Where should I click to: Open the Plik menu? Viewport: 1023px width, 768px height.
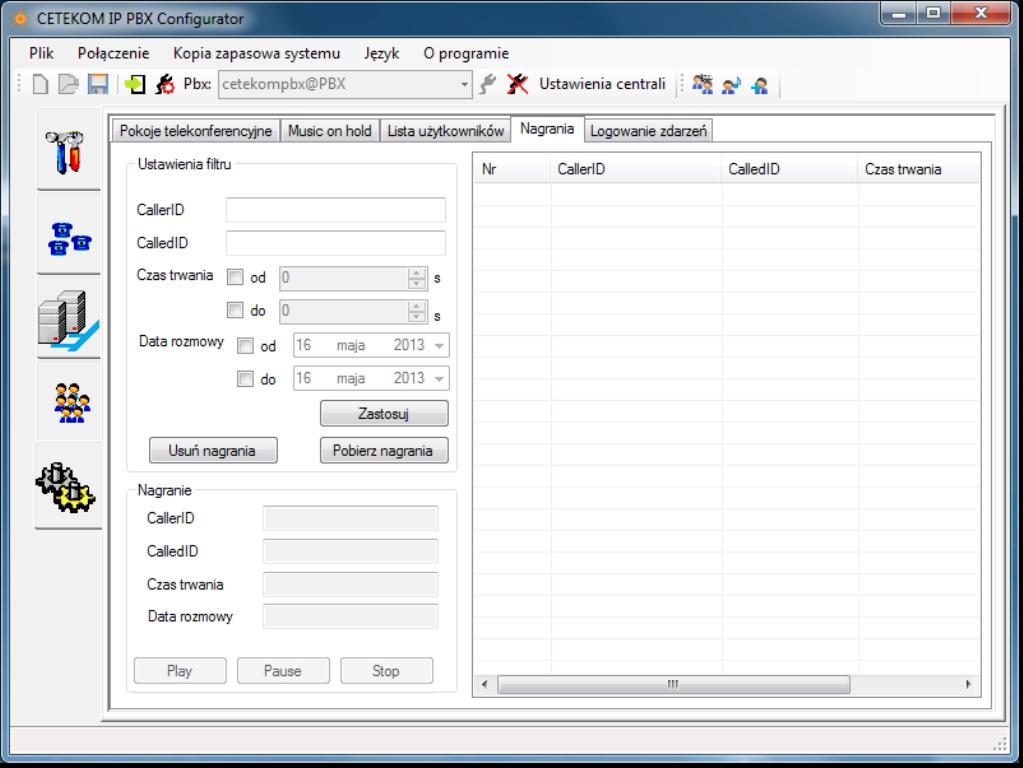pyautogui.click(x=41, y=54)
